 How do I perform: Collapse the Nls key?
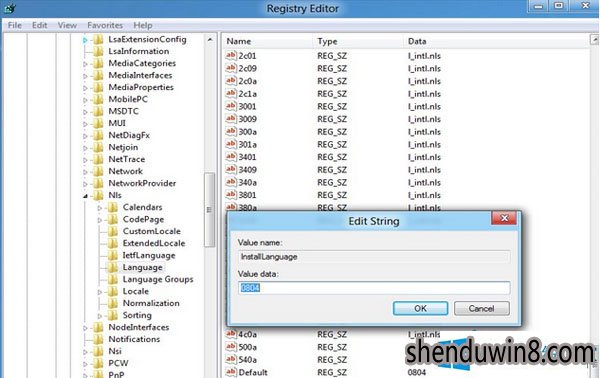85,196
